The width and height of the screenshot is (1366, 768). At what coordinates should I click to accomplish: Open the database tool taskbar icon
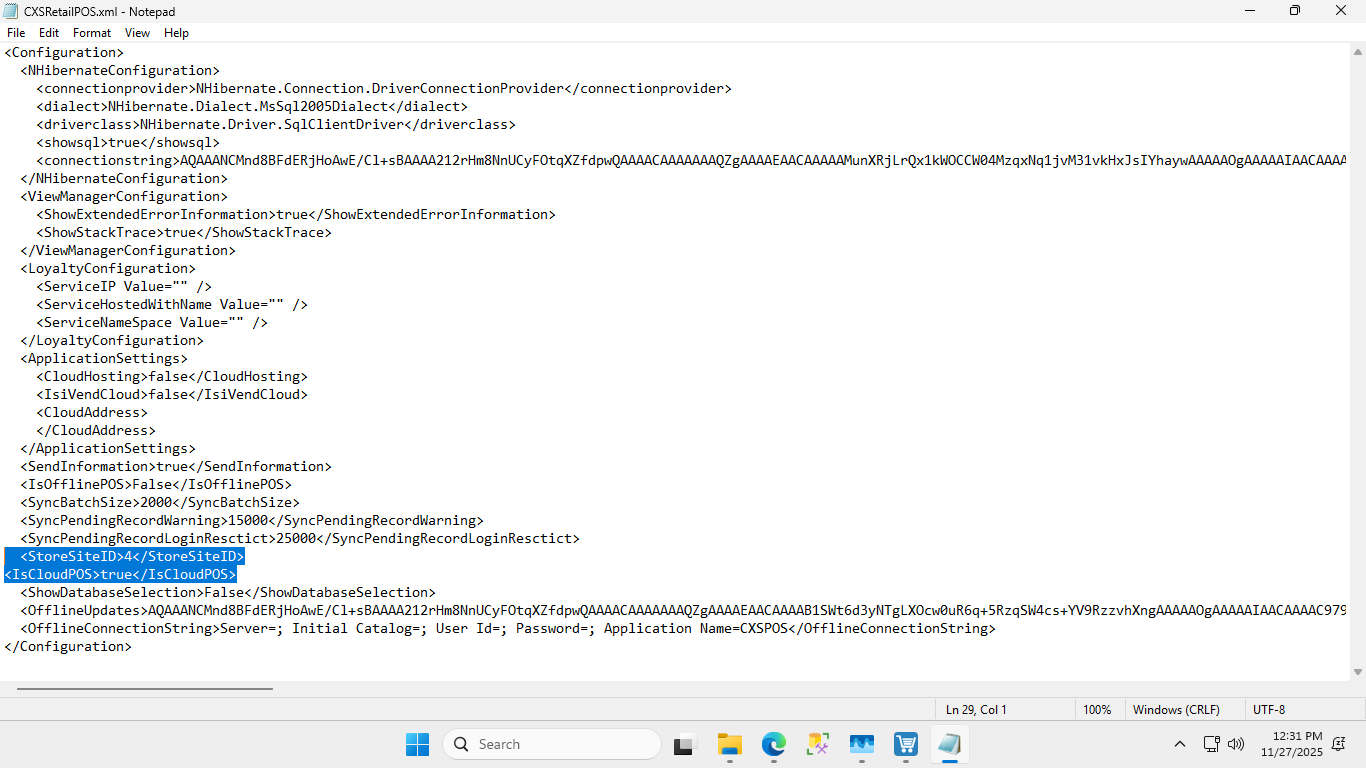(x=818, y=744)
